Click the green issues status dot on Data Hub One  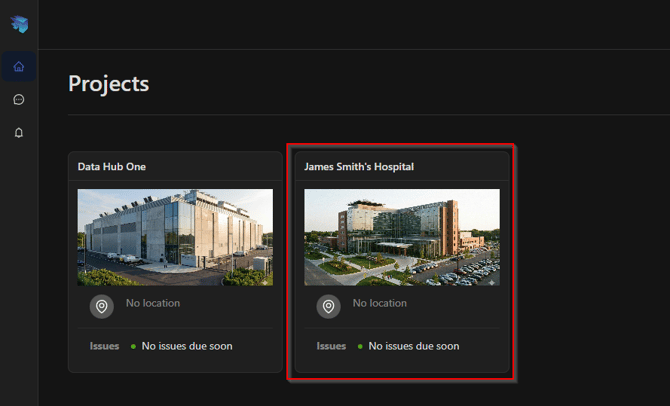[x=133, y=347]
